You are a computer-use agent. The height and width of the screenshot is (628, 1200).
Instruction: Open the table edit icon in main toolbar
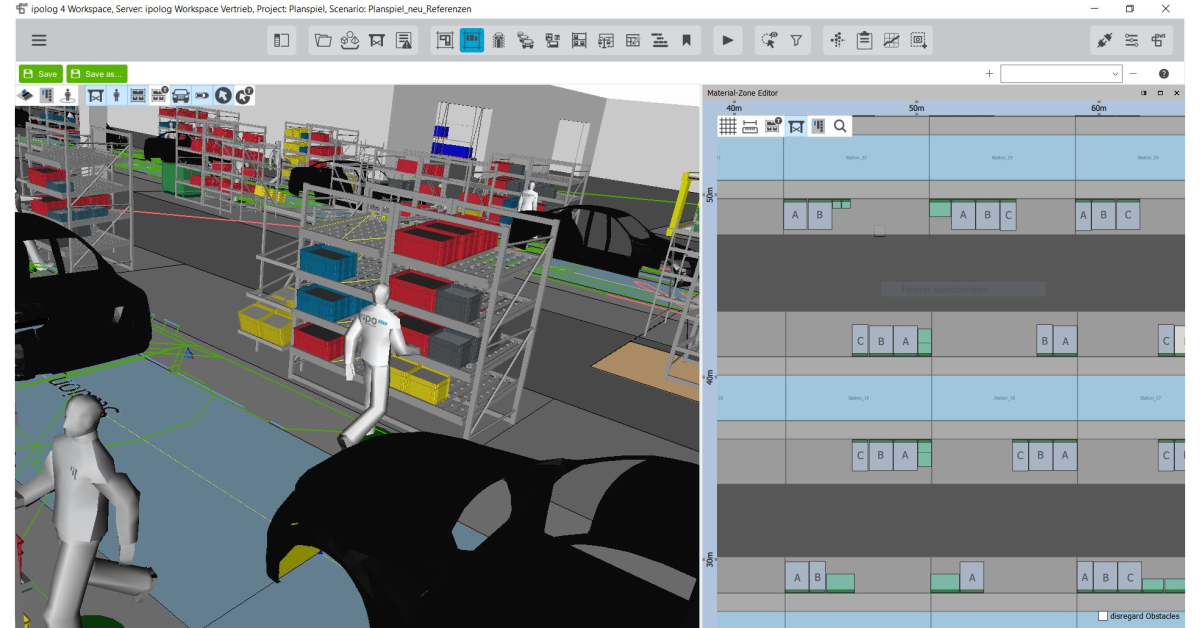(633, 41)
